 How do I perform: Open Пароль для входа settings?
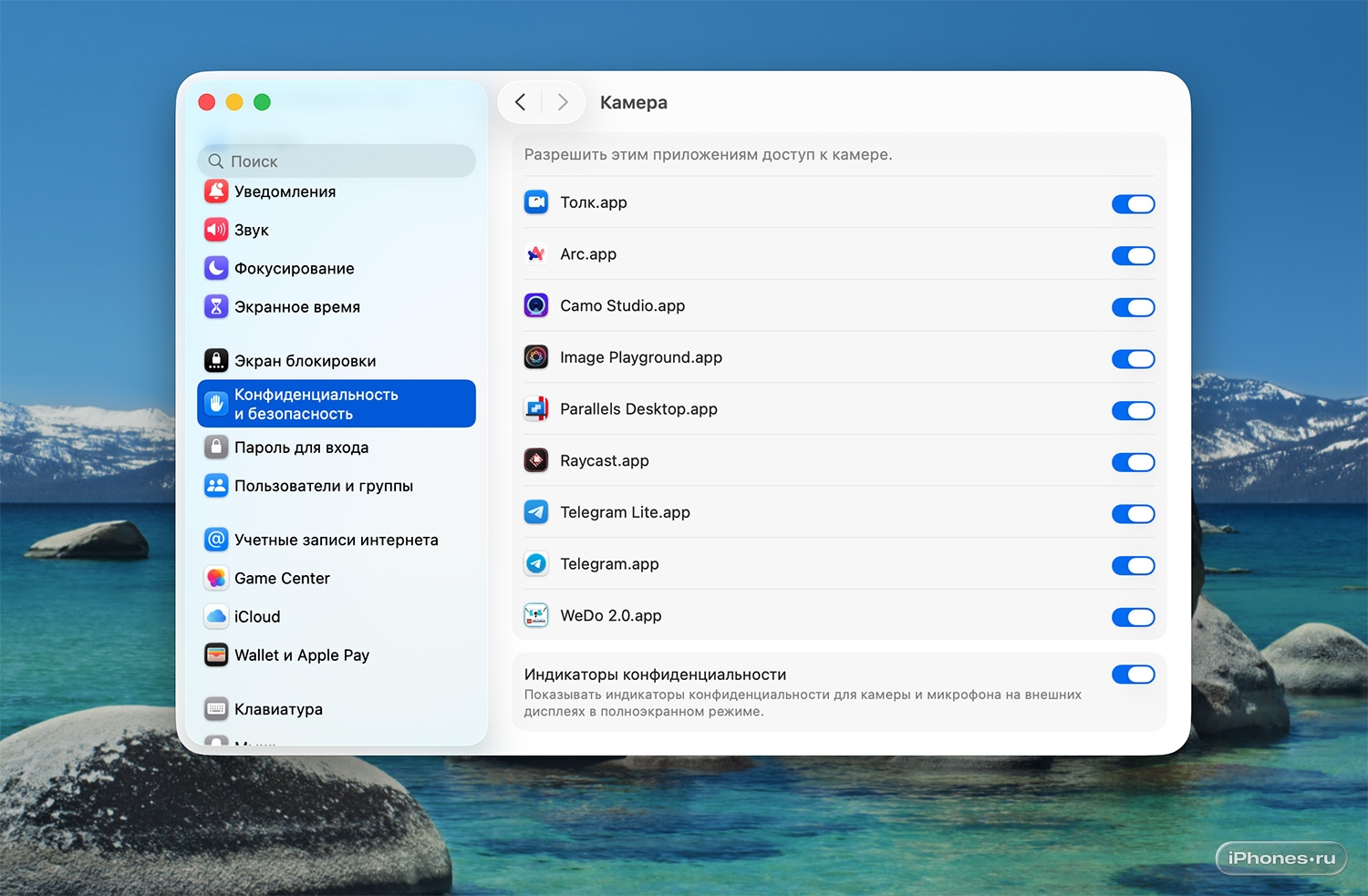[x=337, y=448]
